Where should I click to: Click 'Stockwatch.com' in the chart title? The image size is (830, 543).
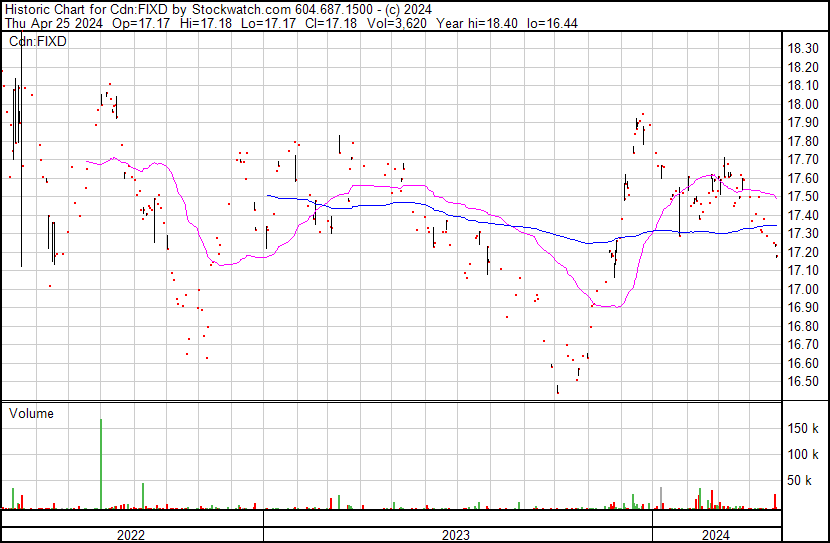(x=241, y=10)
